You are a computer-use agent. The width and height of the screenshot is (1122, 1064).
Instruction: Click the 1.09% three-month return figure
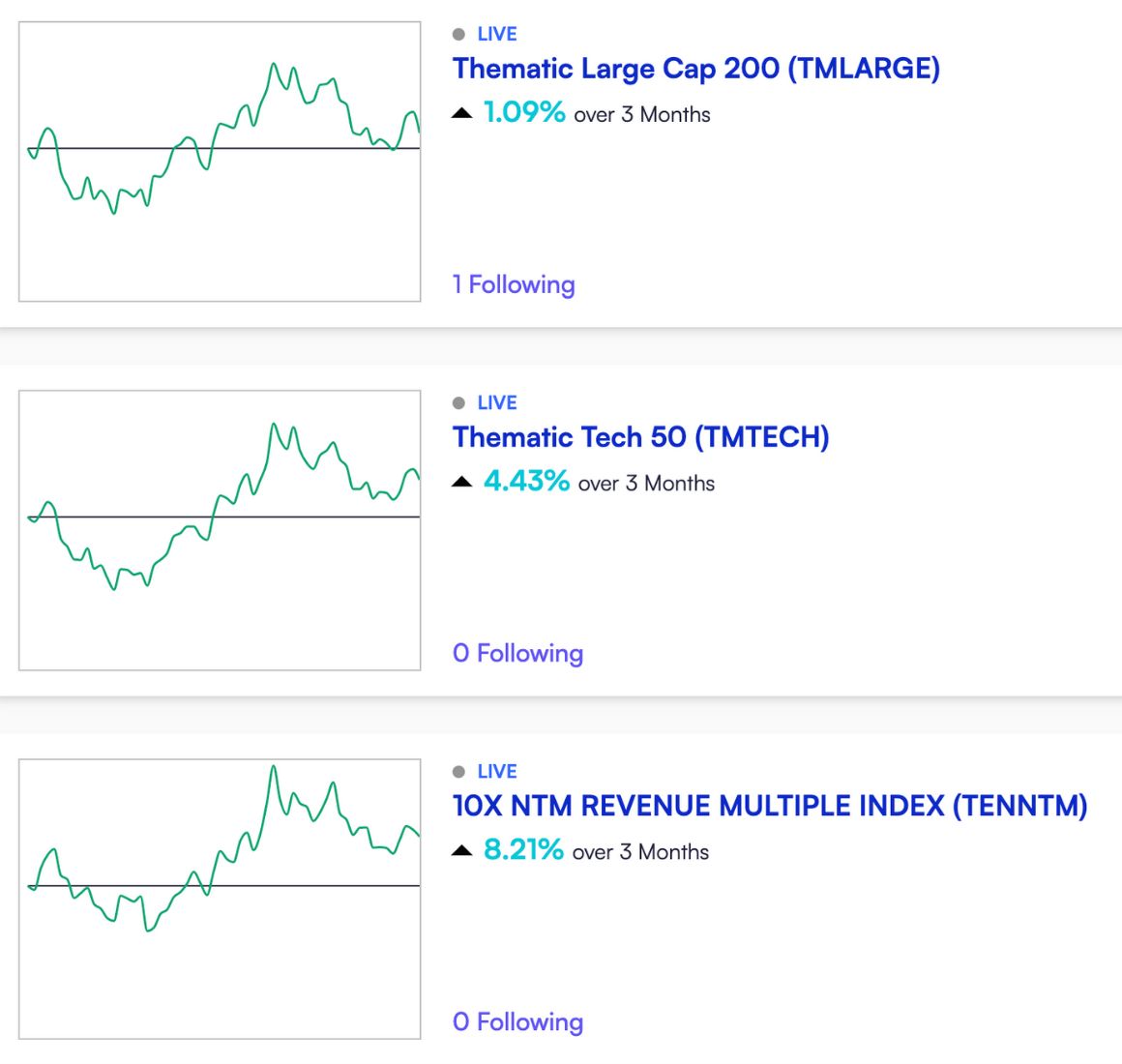click(x=524, y=112)
